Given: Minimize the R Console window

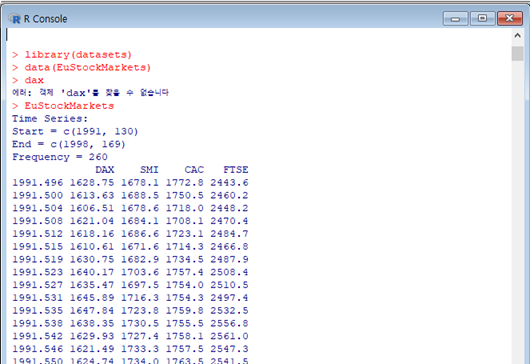Looking at the screenshot, I should [x=456, y=18].
